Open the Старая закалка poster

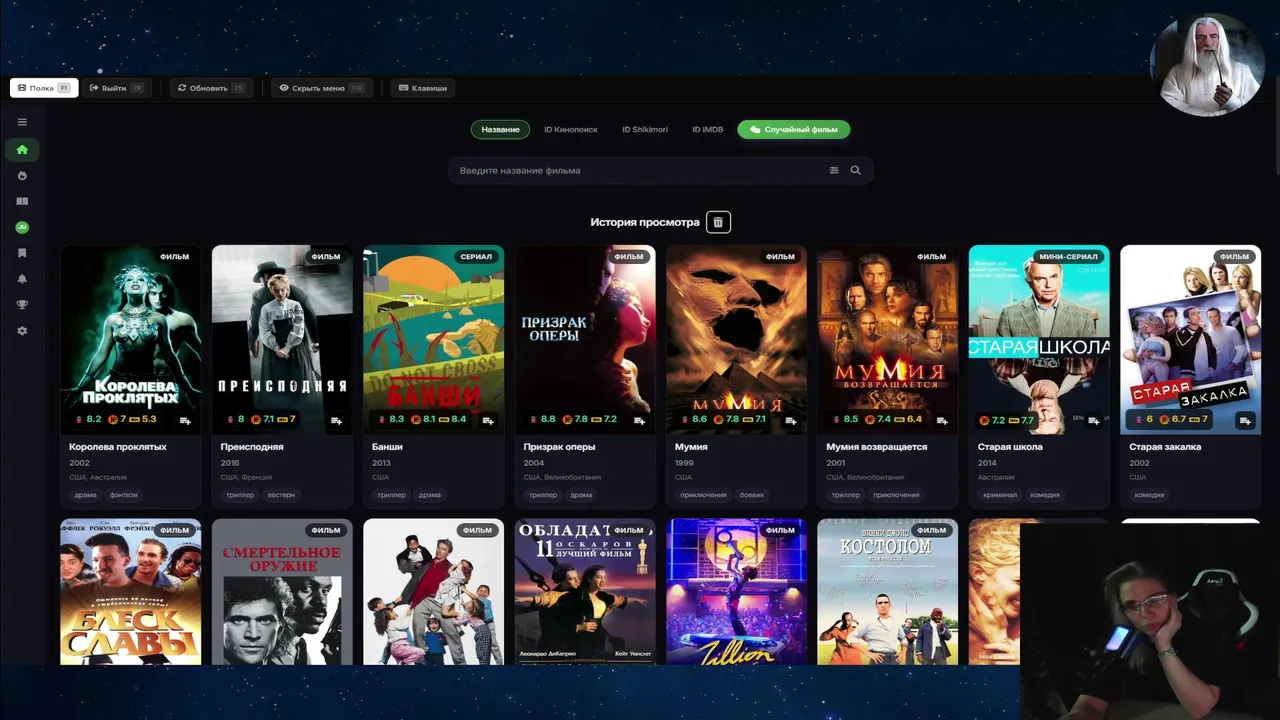click(x=1191, y=339)
